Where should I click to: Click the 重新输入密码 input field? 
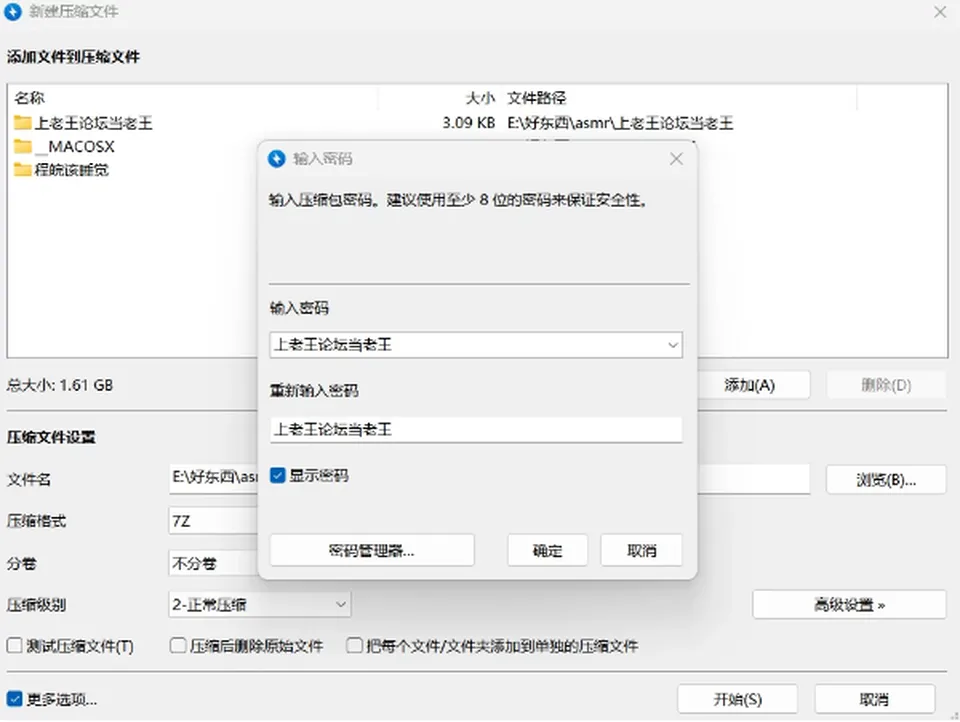[476, 430]
